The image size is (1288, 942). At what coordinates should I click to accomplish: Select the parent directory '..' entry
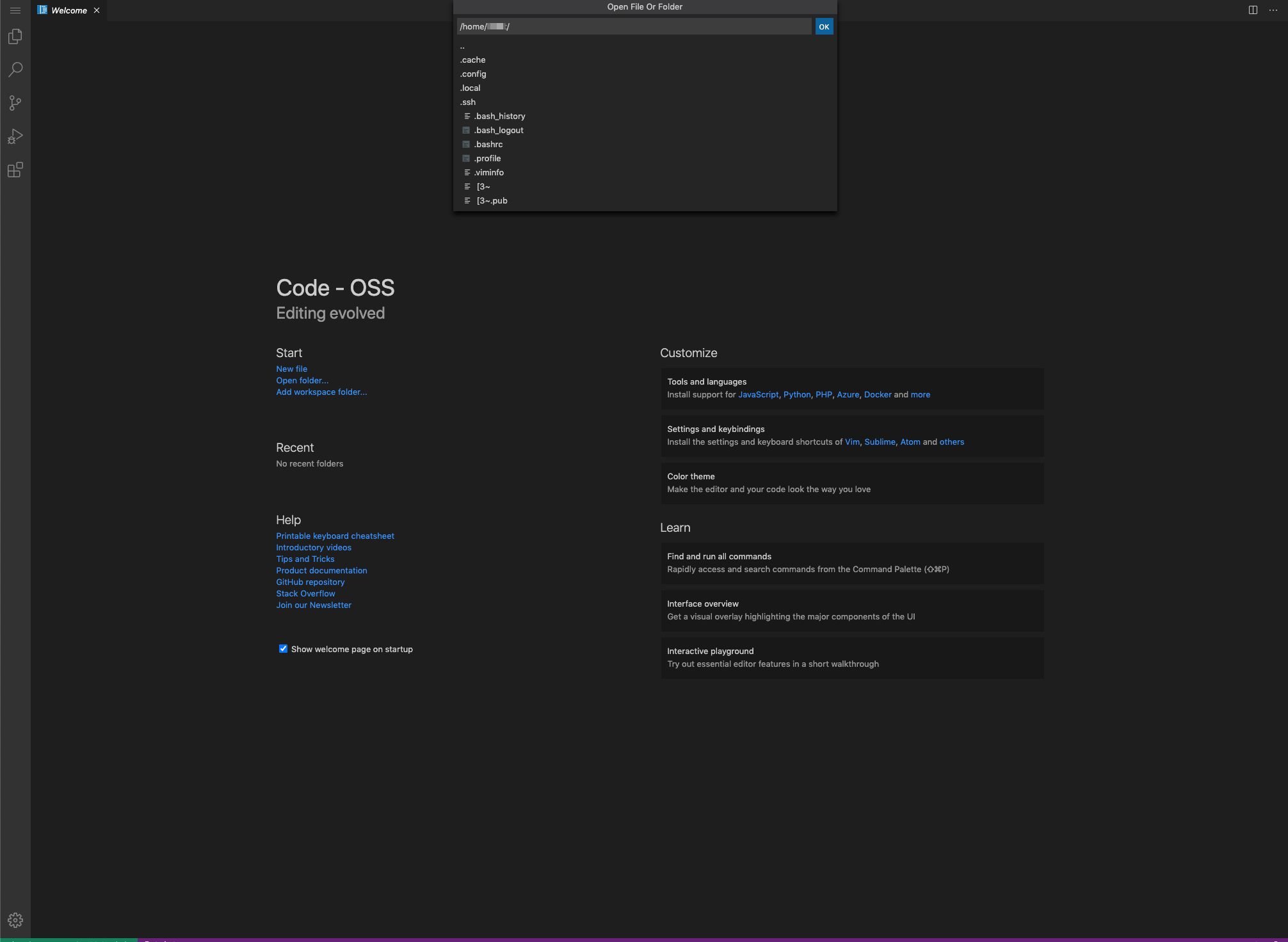(645, 46)
